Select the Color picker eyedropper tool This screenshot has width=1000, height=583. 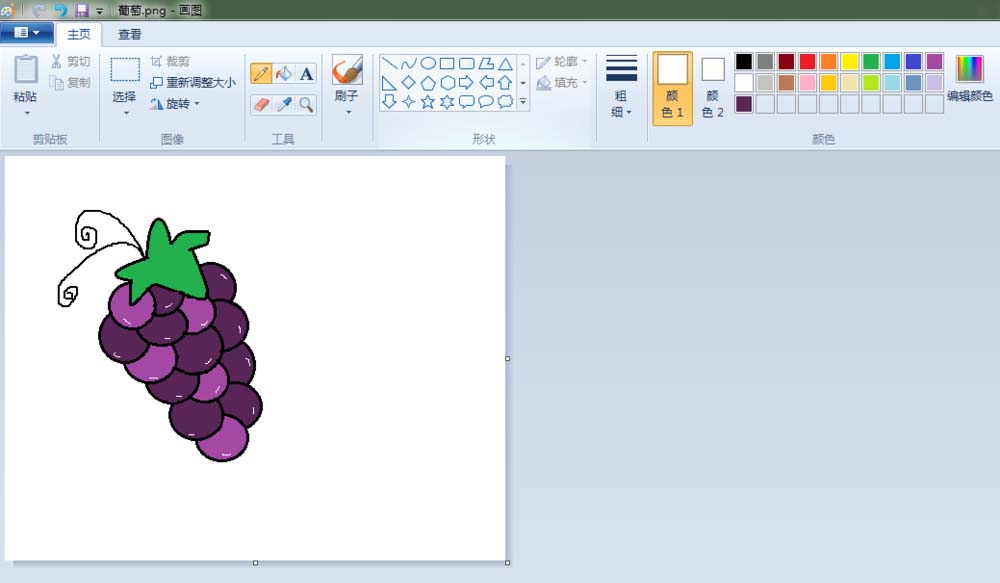tap(284, 104)
